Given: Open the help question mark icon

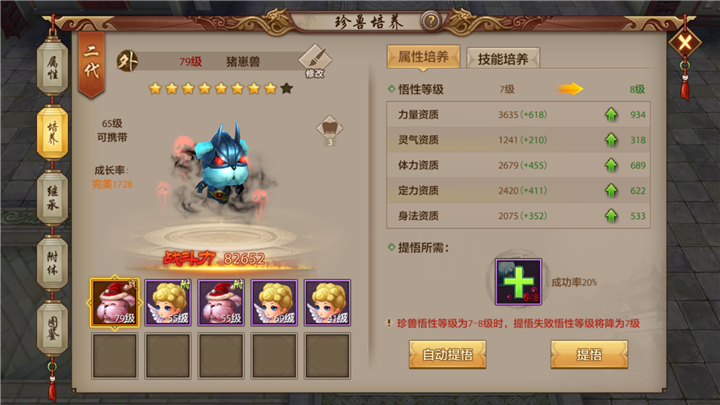Looking at the screenshot, I should 431,21.
